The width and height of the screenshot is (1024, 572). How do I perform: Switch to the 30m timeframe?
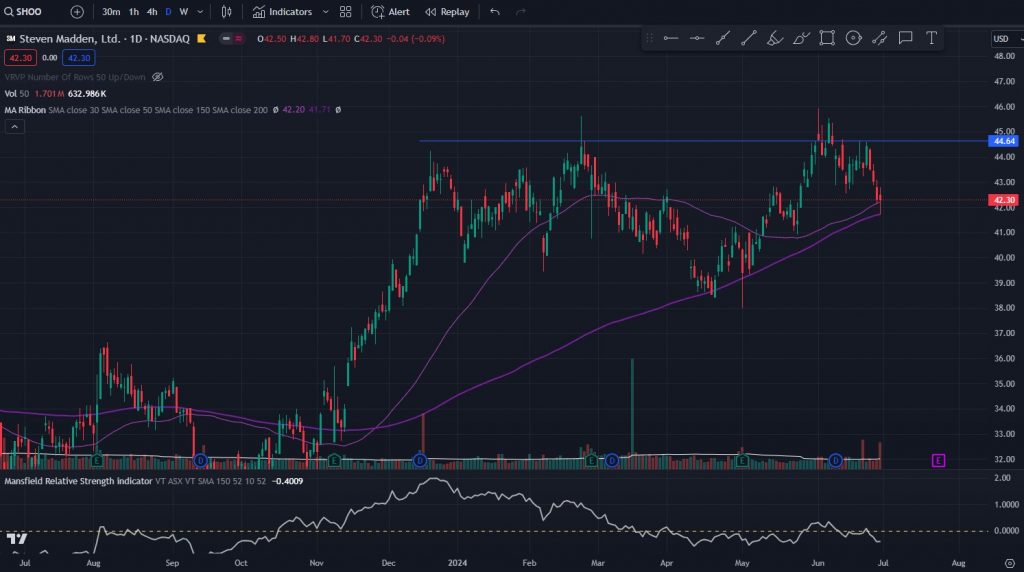111,12
